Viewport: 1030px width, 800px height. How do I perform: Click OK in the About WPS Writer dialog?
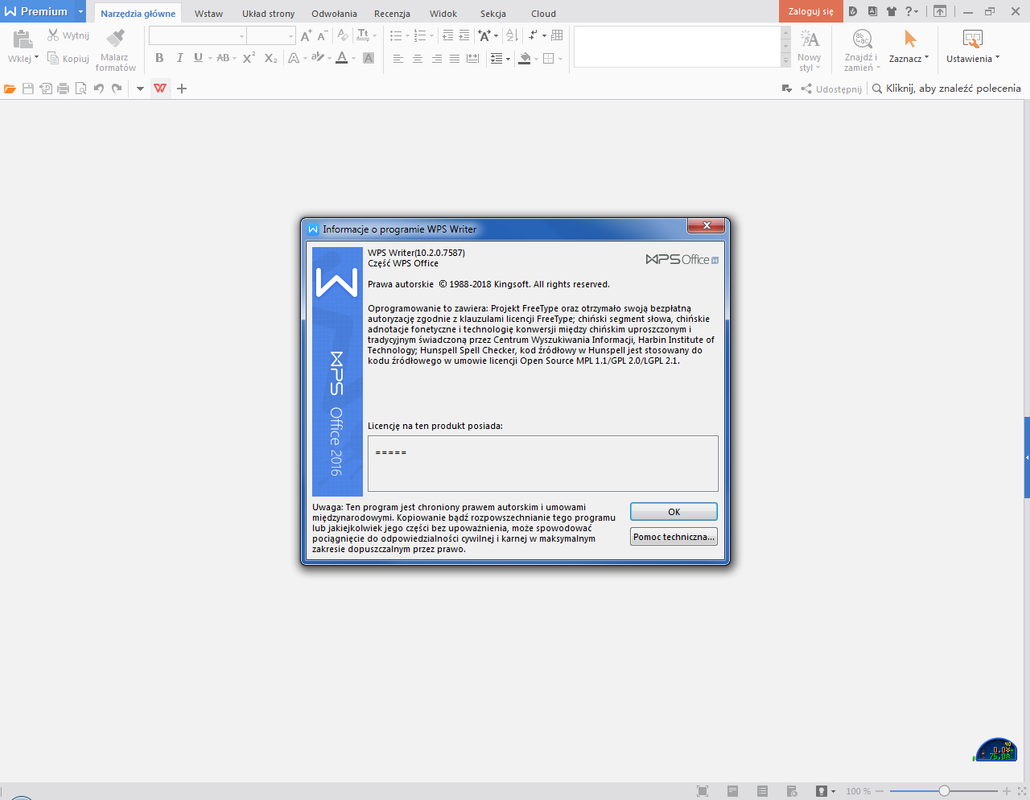673,512
